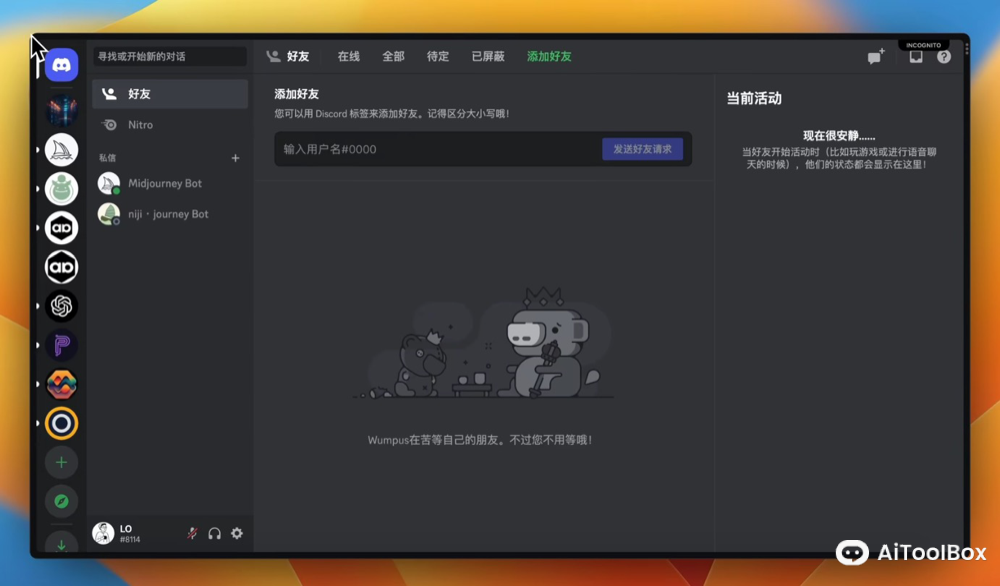1000x586 pixels.
Task: Open the help question mark icon
Action: click(x=944, y=57)
